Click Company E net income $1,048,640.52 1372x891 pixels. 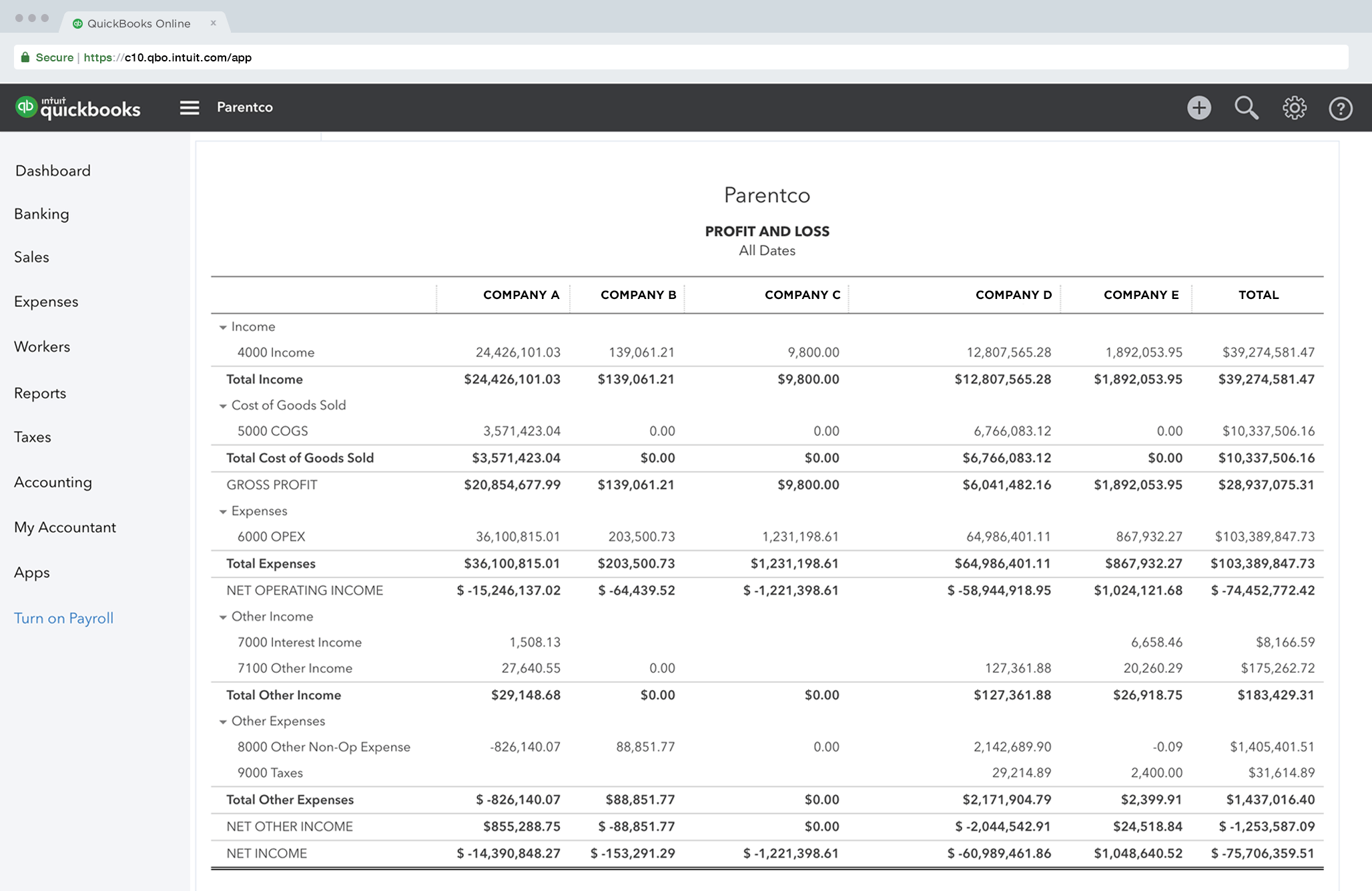[x=1138, y=854]
